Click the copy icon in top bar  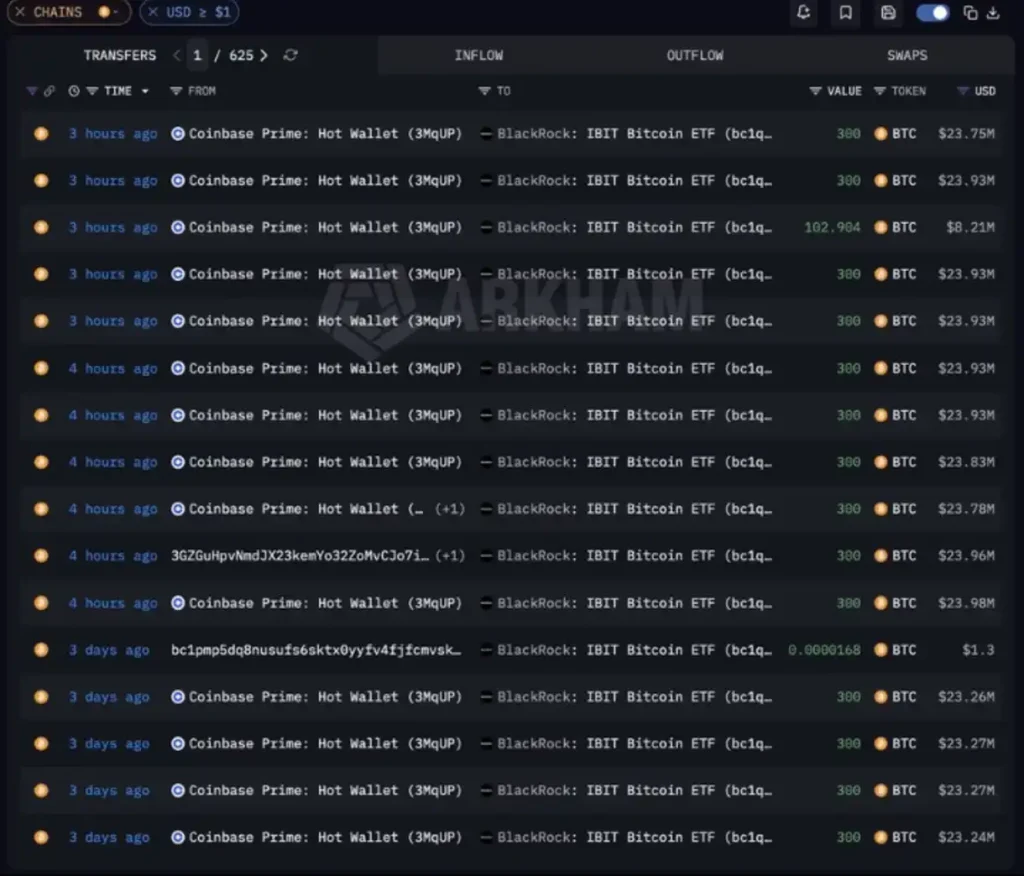click(x=970, y=12)
